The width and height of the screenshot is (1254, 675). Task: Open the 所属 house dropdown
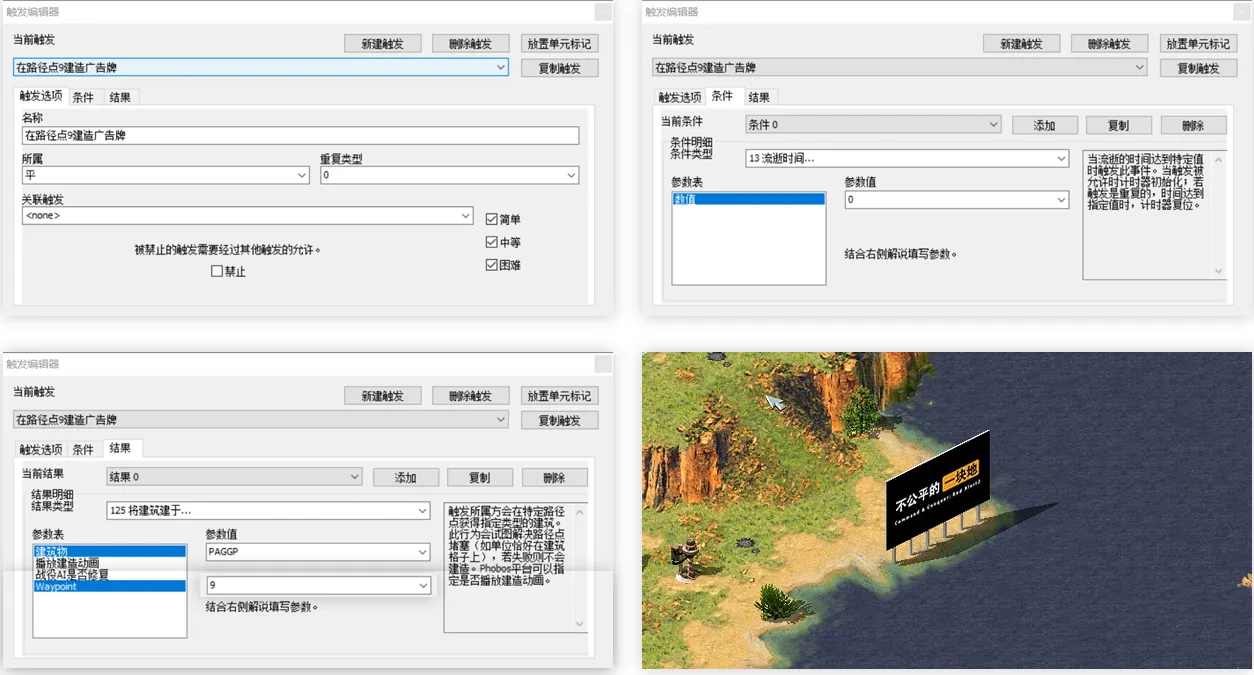pos(165,175)
